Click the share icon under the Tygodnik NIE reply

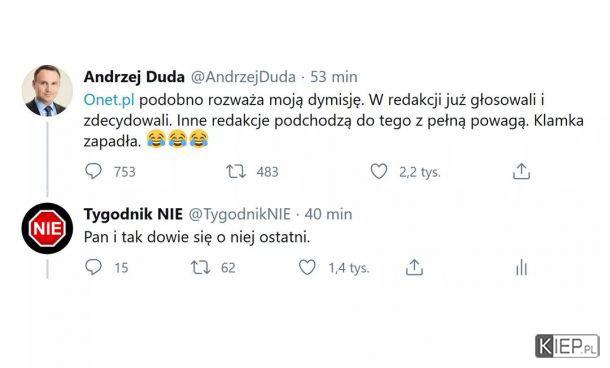coord(414,267)
